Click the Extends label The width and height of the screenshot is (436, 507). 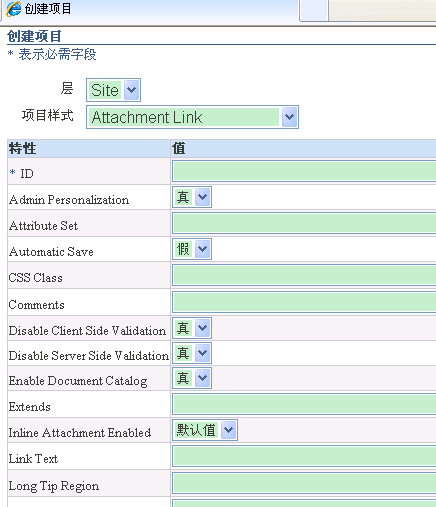point(30,407)
